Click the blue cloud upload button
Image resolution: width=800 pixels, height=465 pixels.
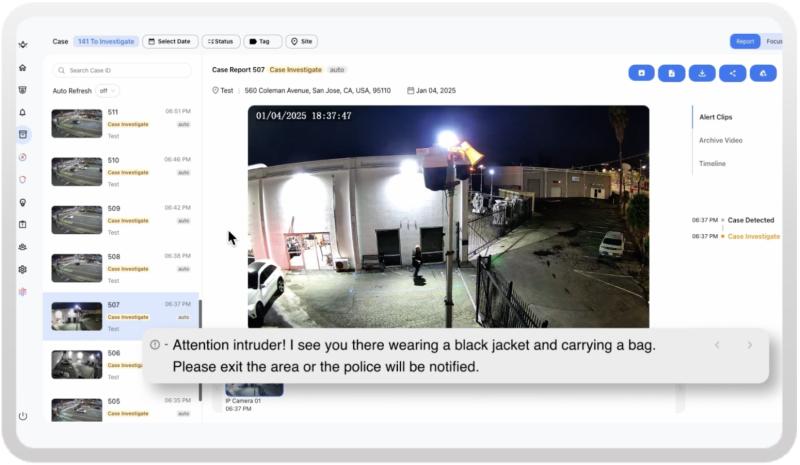click(763, 73)
